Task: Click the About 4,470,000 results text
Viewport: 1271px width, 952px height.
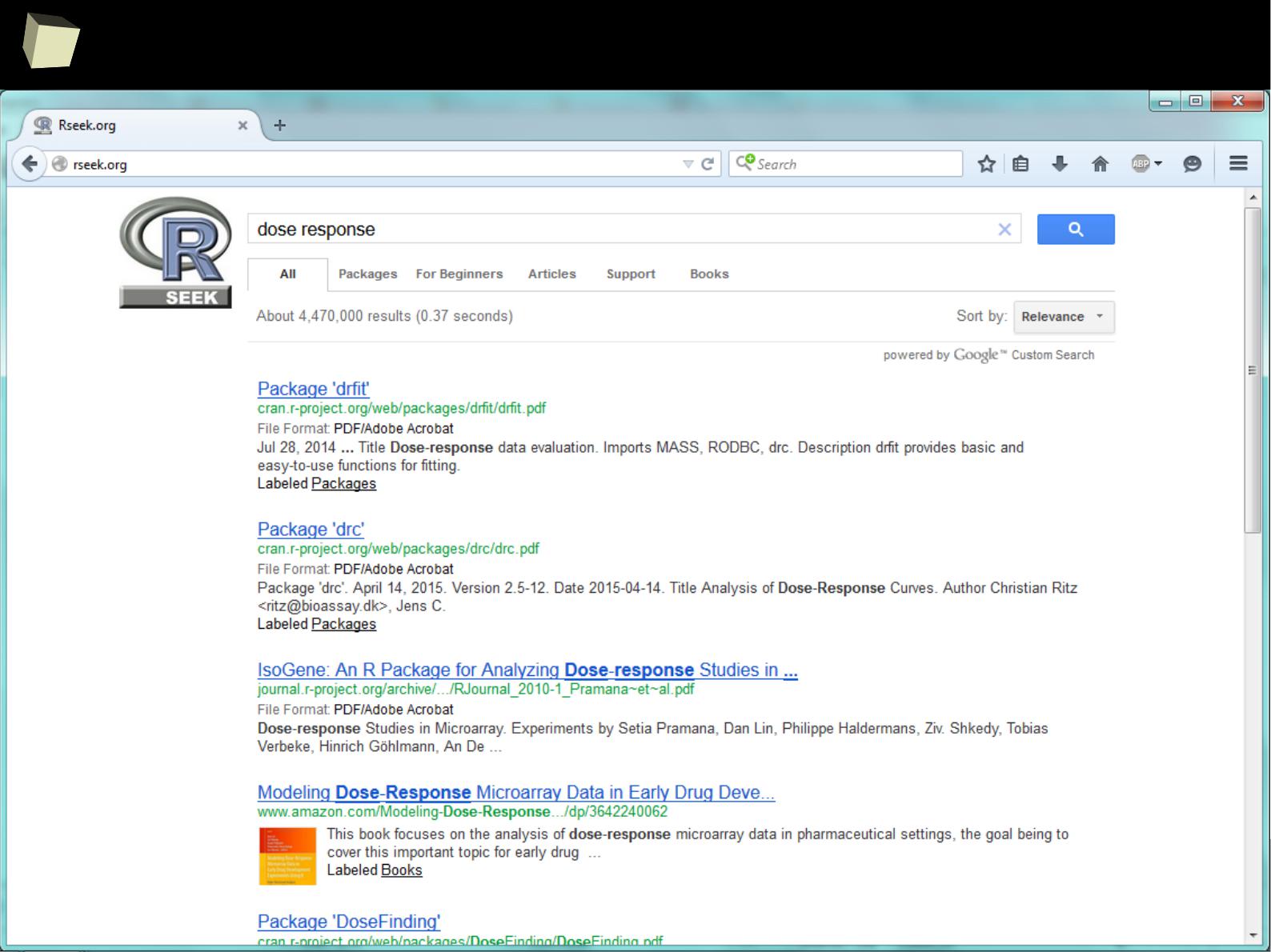Action: tap(384, 316)
